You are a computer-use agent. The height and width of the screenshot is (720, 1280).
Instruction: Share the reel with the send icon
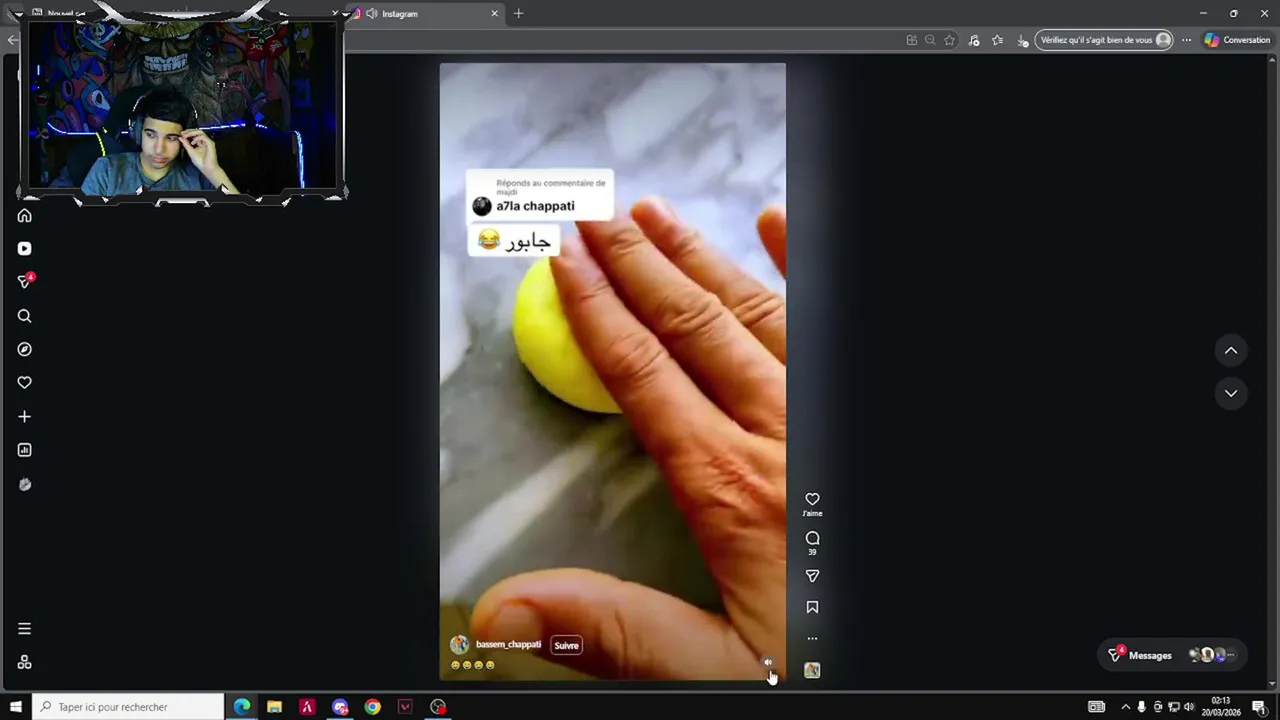click(812, 576)
